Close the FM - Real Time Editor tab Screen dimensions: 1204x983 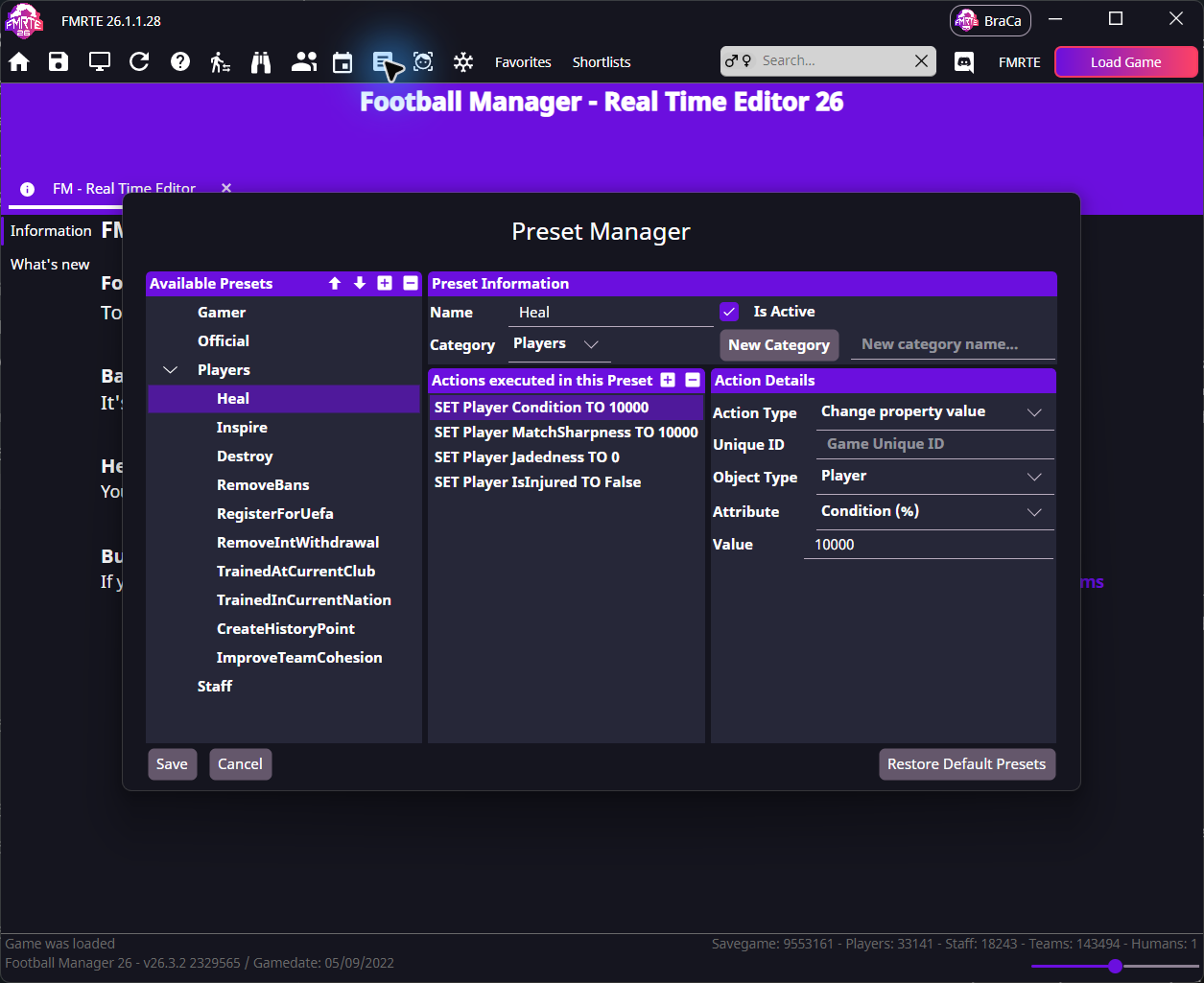point(226,188)
